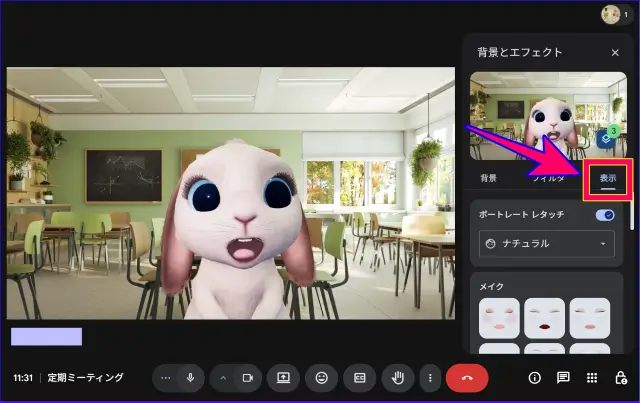Viewport: 640px width, 403px height.
Task: Open applied effects layers badge
Action: coord(608,137)
